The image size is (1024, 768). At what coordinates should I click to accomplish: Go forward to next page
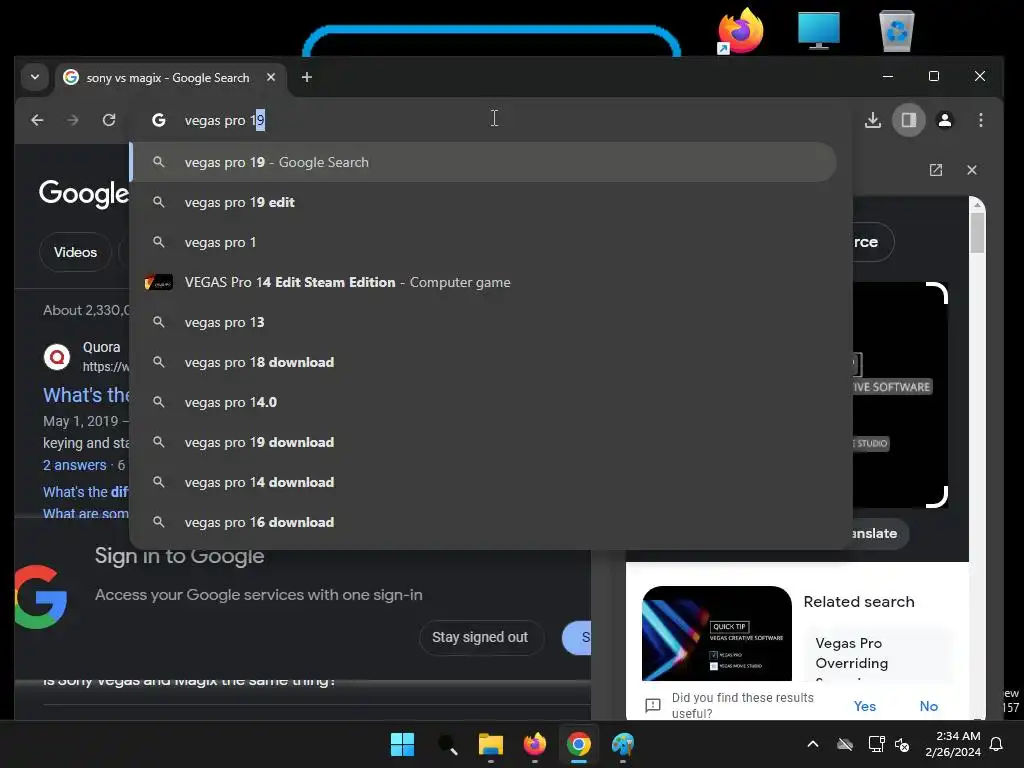73,120
